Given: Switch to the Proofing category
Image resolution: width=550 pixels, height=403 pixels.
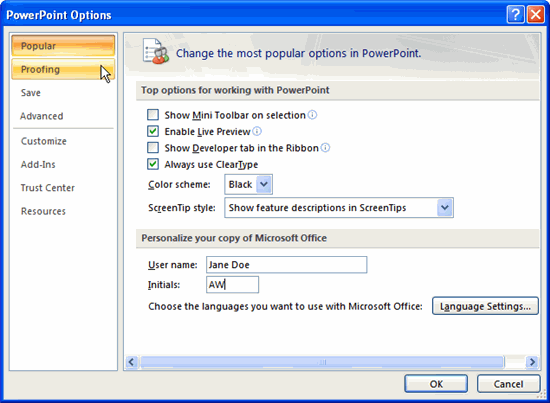Looking at the screenshot, I should coord(63,69).
